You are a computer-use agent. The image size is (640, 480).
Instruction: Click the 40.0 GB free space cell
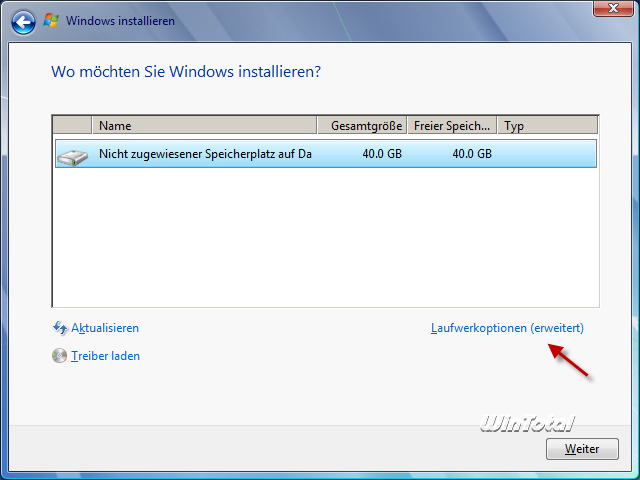click(x=472, y=154)
